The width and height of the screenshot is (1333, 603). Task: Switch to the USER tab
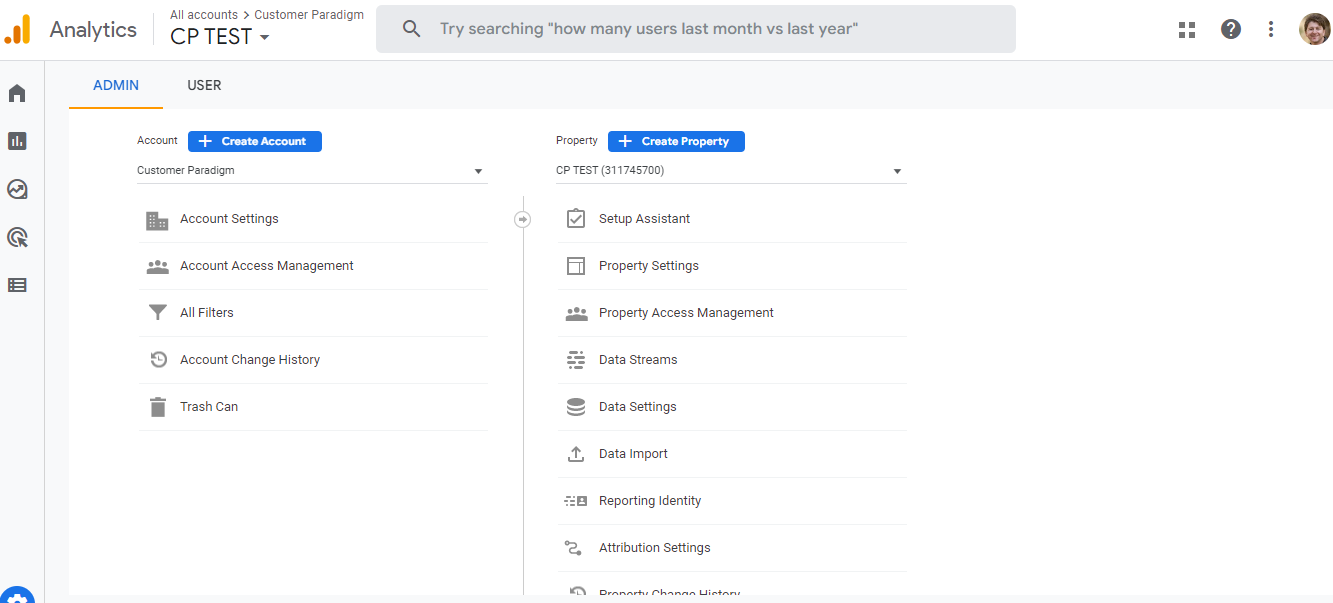pos(204,85)
